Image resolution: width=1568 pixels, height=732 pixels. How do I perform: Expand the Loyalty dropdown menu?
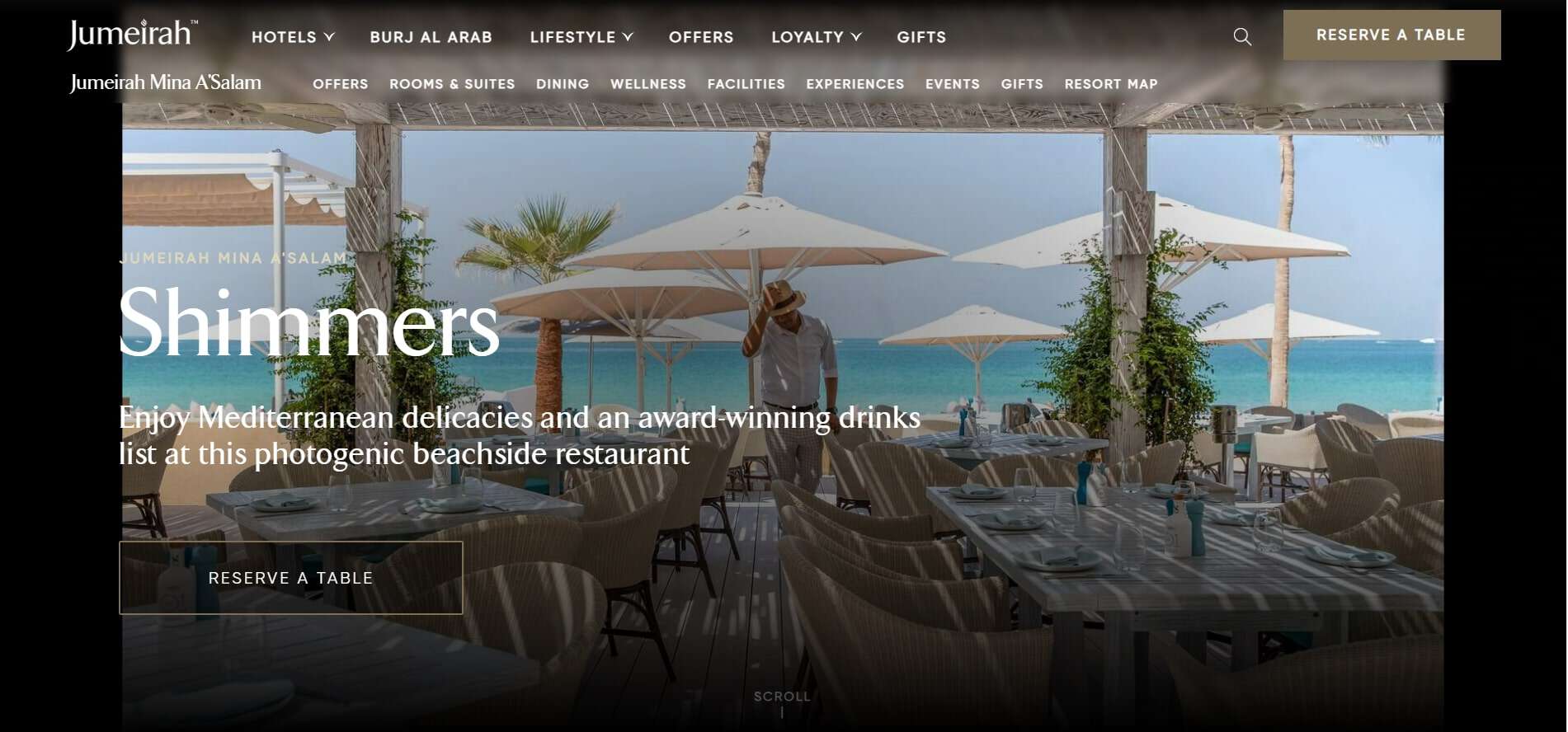pos(817,37)
